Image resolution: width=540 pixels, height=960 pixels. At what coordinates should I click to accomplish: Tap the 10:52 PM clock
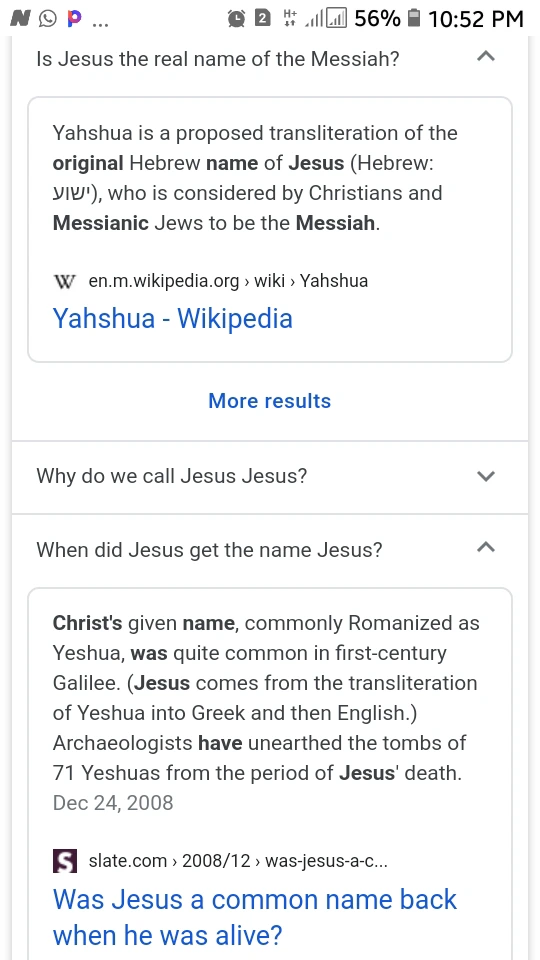coord(476,19)
